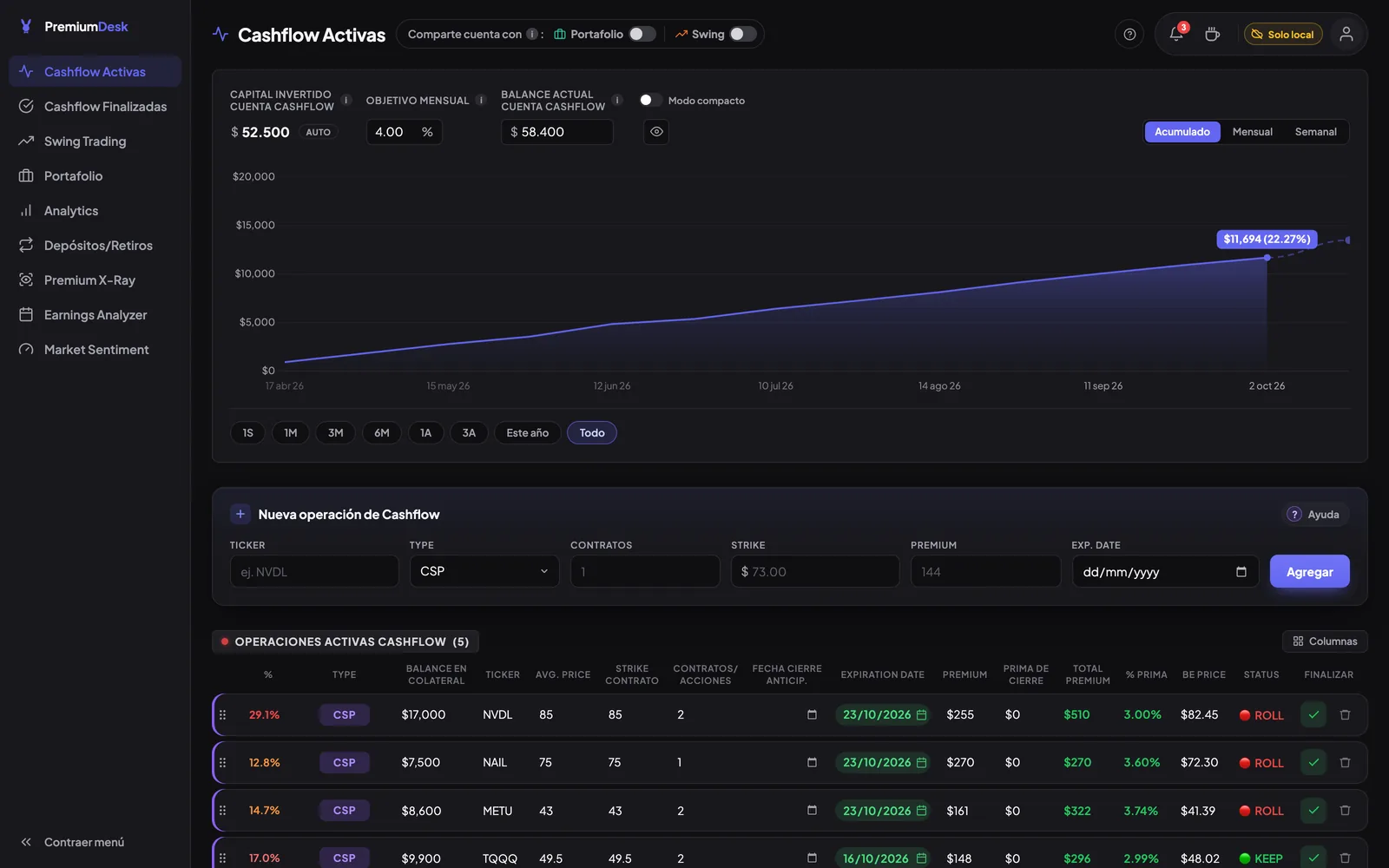The image size is (1389, 868).
Task: Go to Premium X-Ray page
Action: [x=95, y=279]
